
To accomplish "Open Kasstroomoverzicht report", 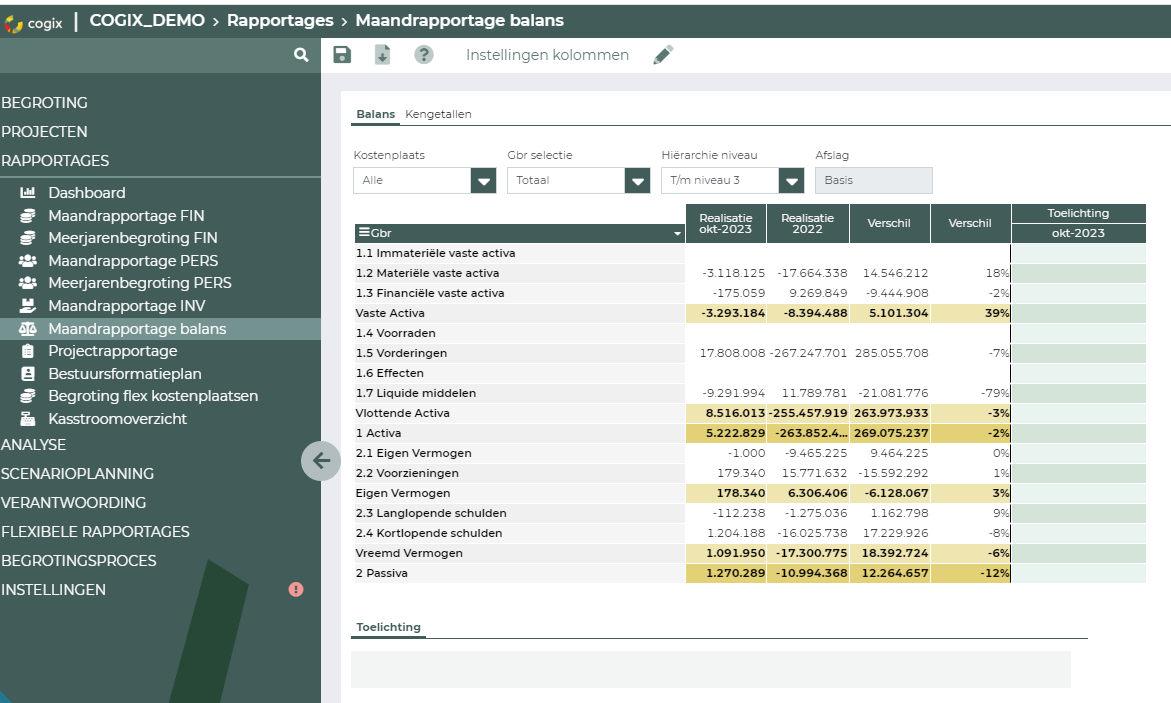I will click(117, 419).
